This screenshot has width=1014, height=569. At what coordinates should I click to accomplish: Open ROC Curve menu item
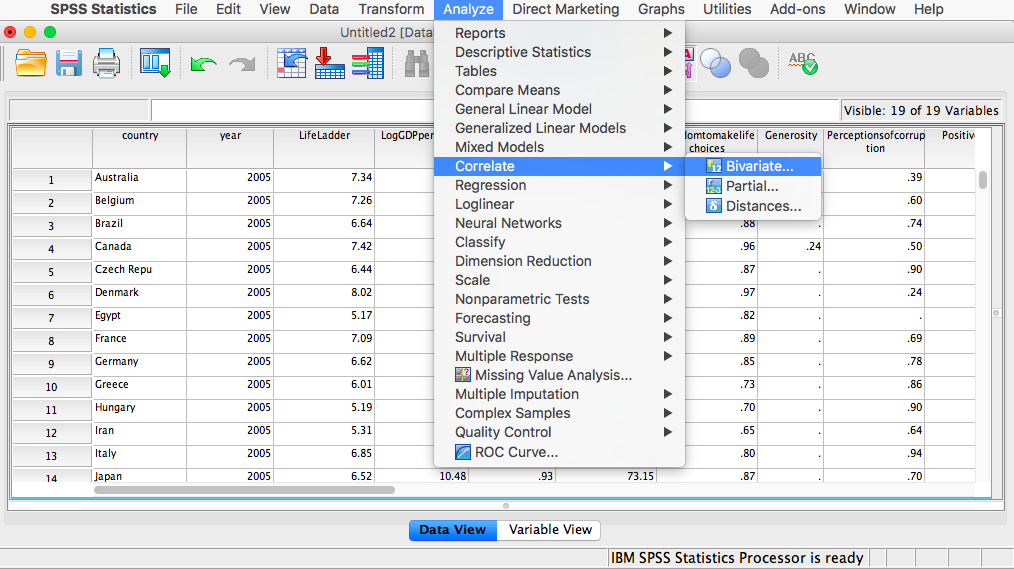559,452
